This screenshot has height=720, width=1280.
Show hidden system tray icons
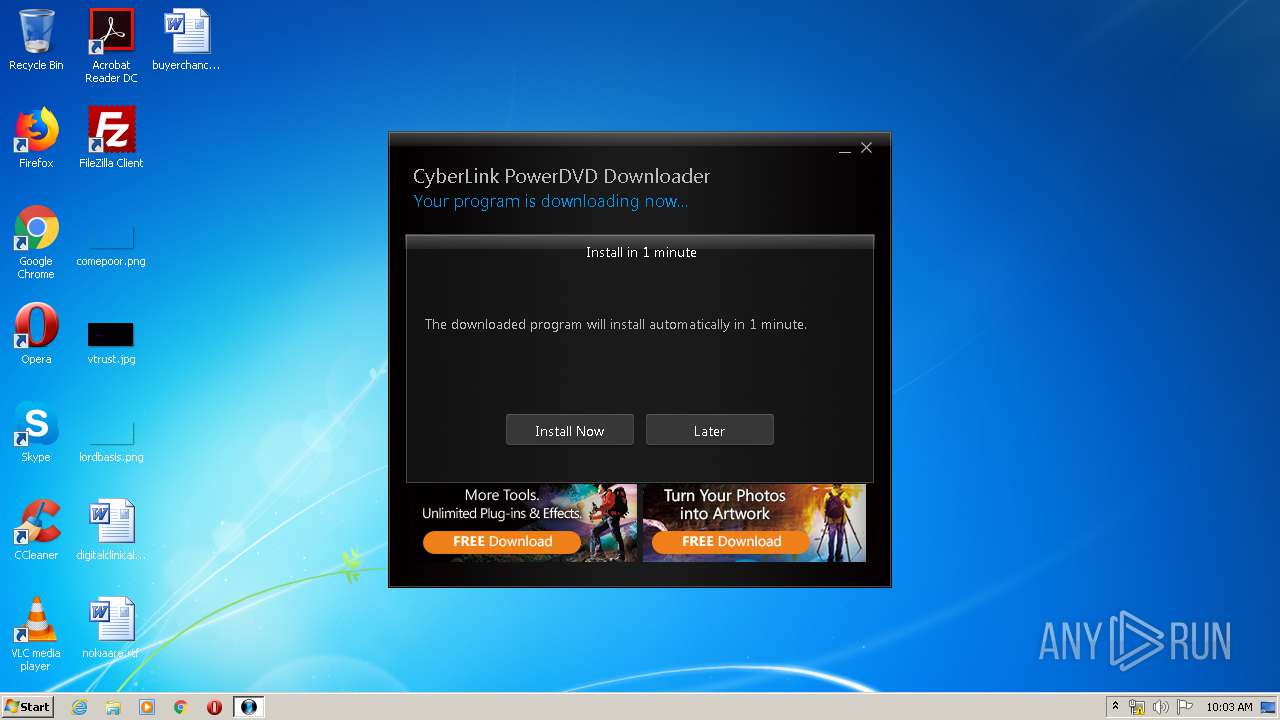(x=1115, y=707)
